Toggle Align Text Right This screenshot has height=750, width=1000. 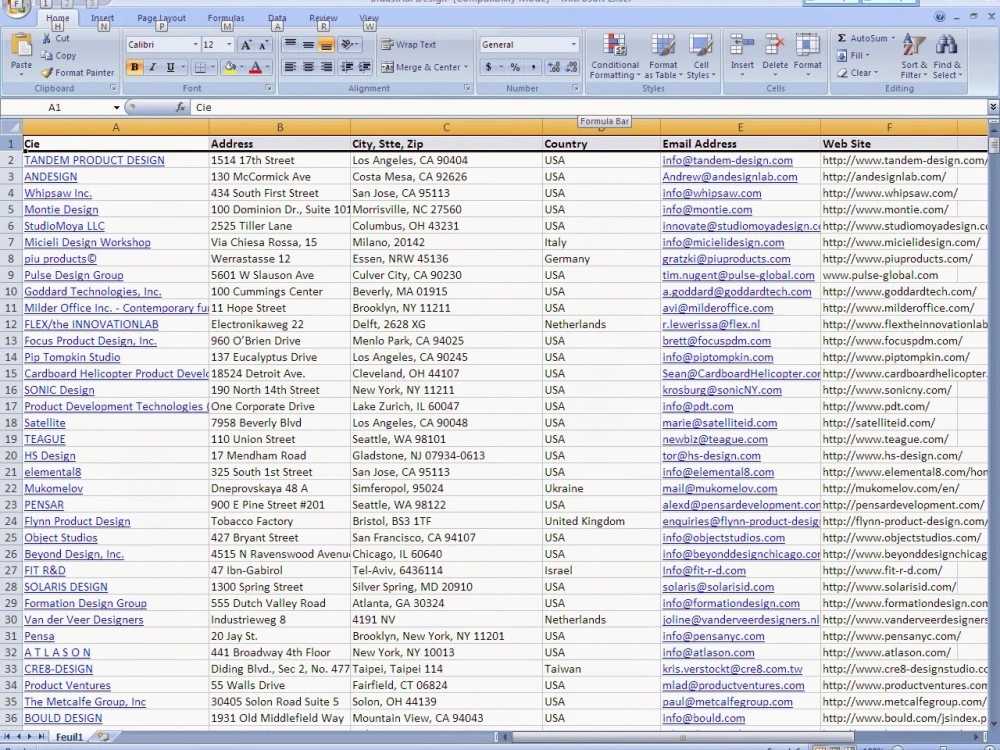(x=326, y=66)
